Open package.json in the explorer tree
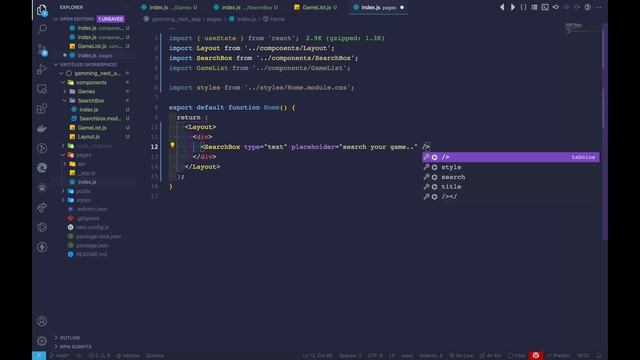This screenshot has height=360, width=640. point(92,245)
